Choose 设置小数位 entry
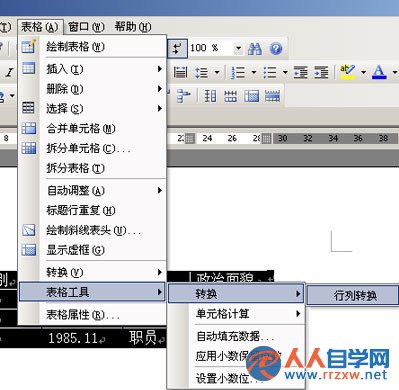This screenshot has height=390, width=399. coord(236,378)
